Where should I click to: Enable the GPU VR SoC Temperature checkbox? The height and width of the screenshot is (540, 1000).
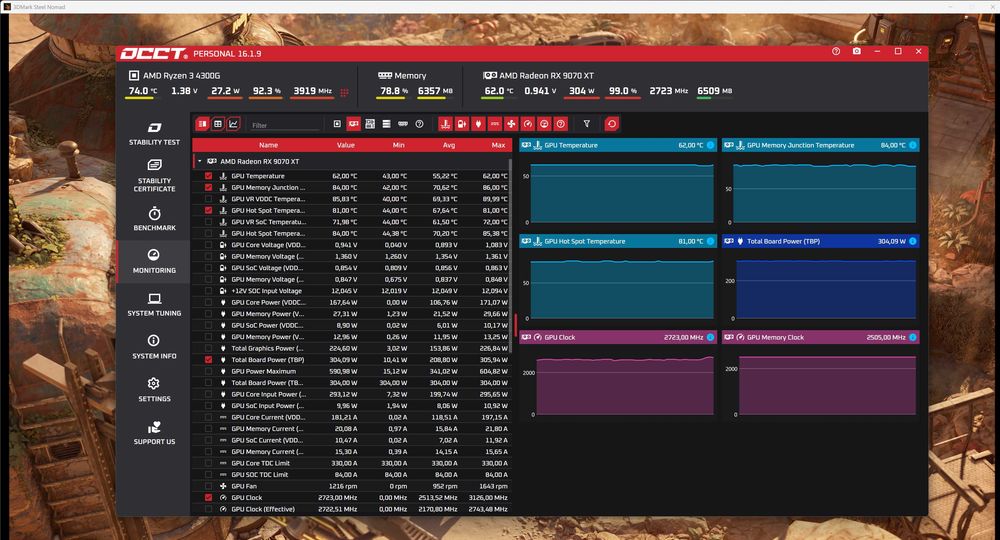point(209,222)
